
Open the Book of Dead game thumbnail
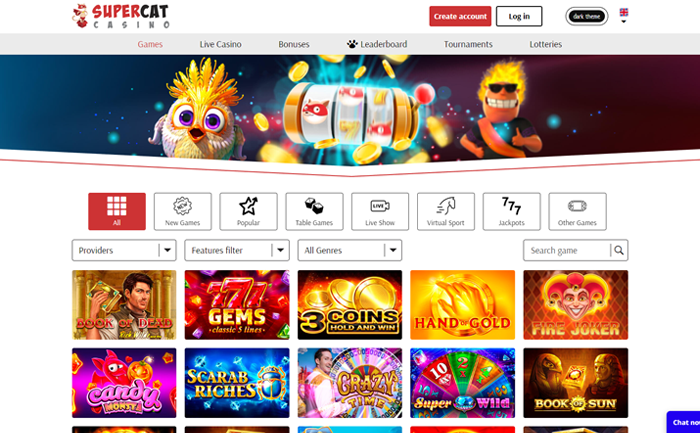tap(124, 305)
